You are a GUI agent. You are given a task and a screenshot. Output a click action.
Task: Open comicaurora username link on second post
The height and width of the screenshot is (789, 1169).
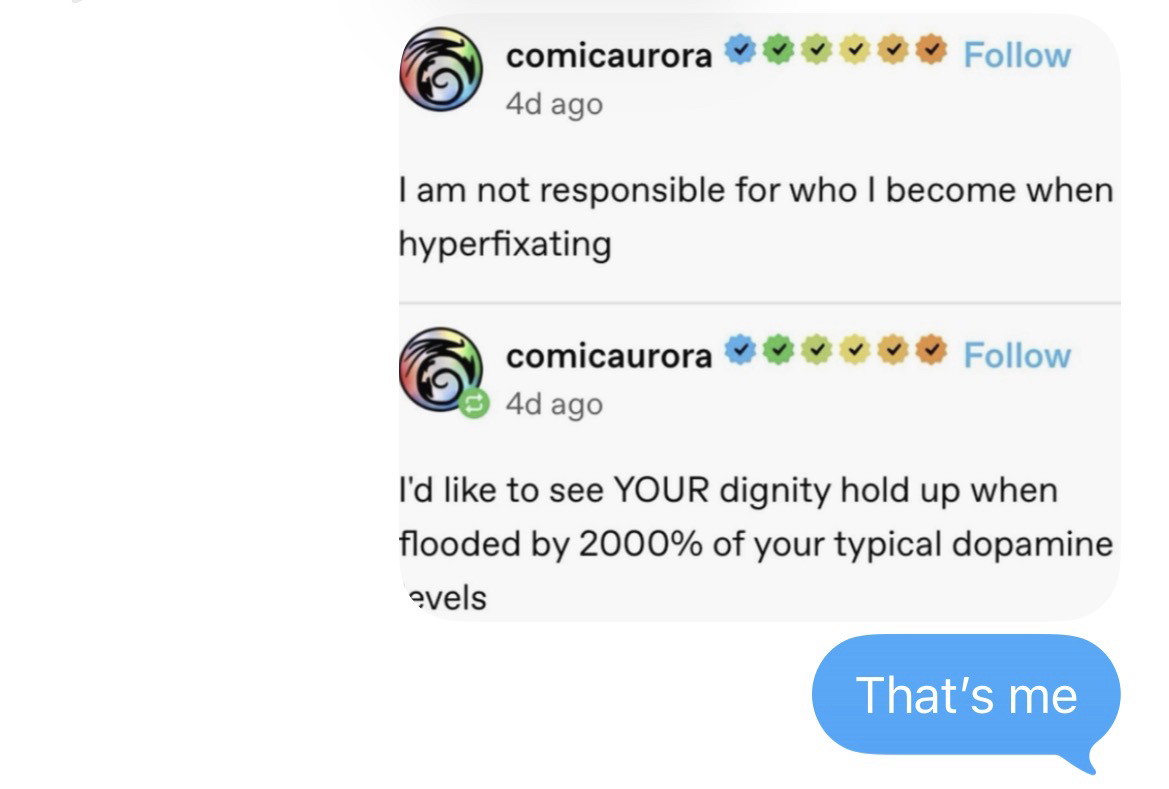(x=609, y=356)
